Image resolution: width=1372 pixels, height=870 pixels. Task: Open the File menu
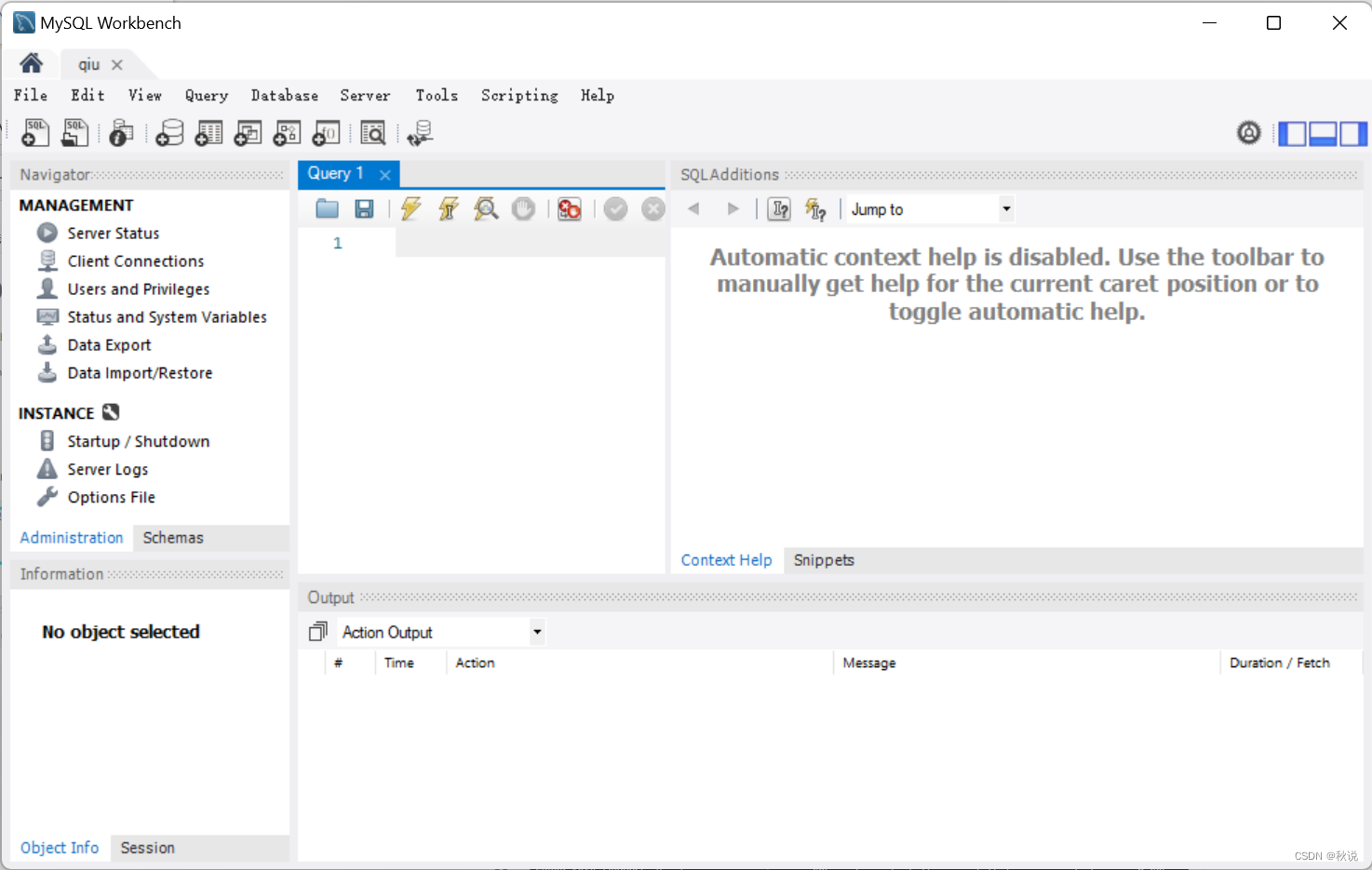[31, 95]
